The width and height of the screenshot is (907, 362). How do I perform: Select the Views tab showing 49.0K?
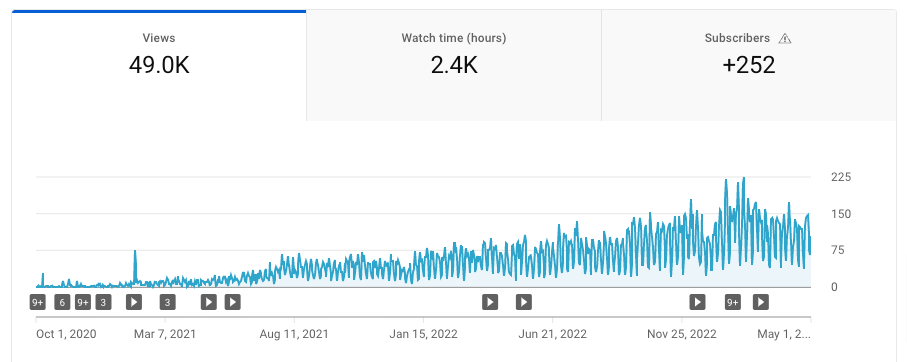[159, 65]
